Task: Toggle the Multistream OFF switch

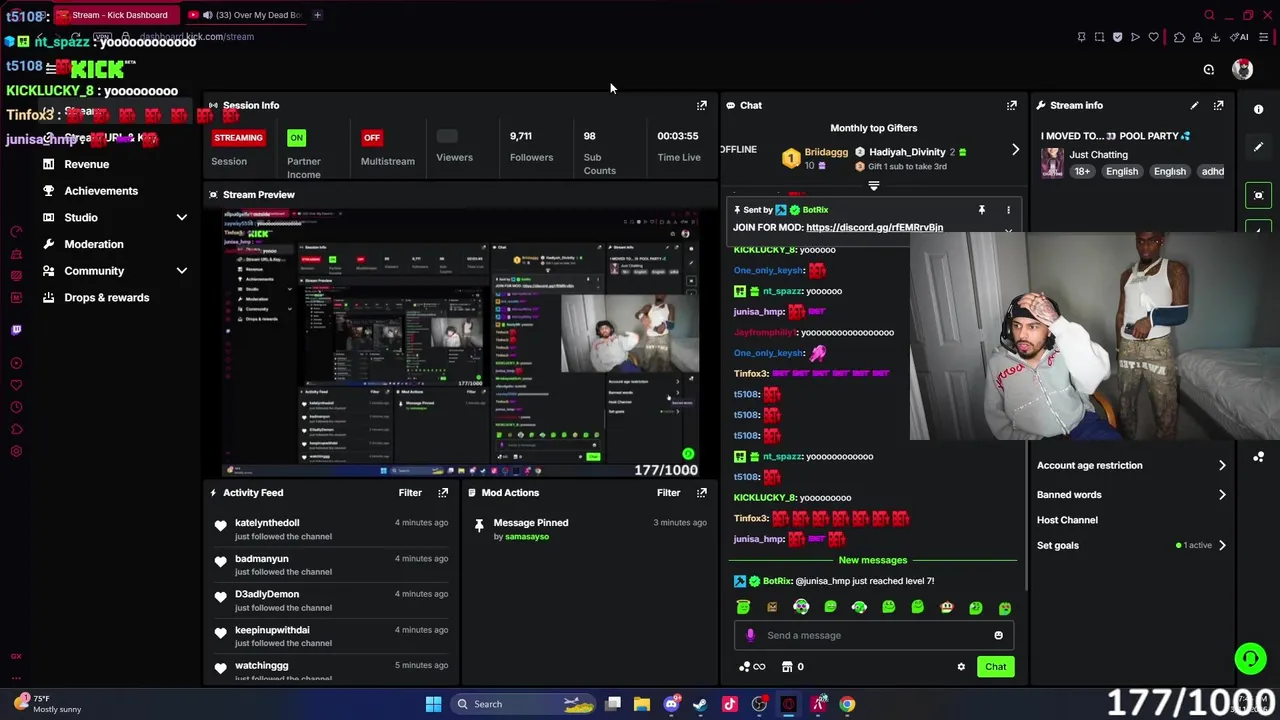Action: tap(372, 138)
